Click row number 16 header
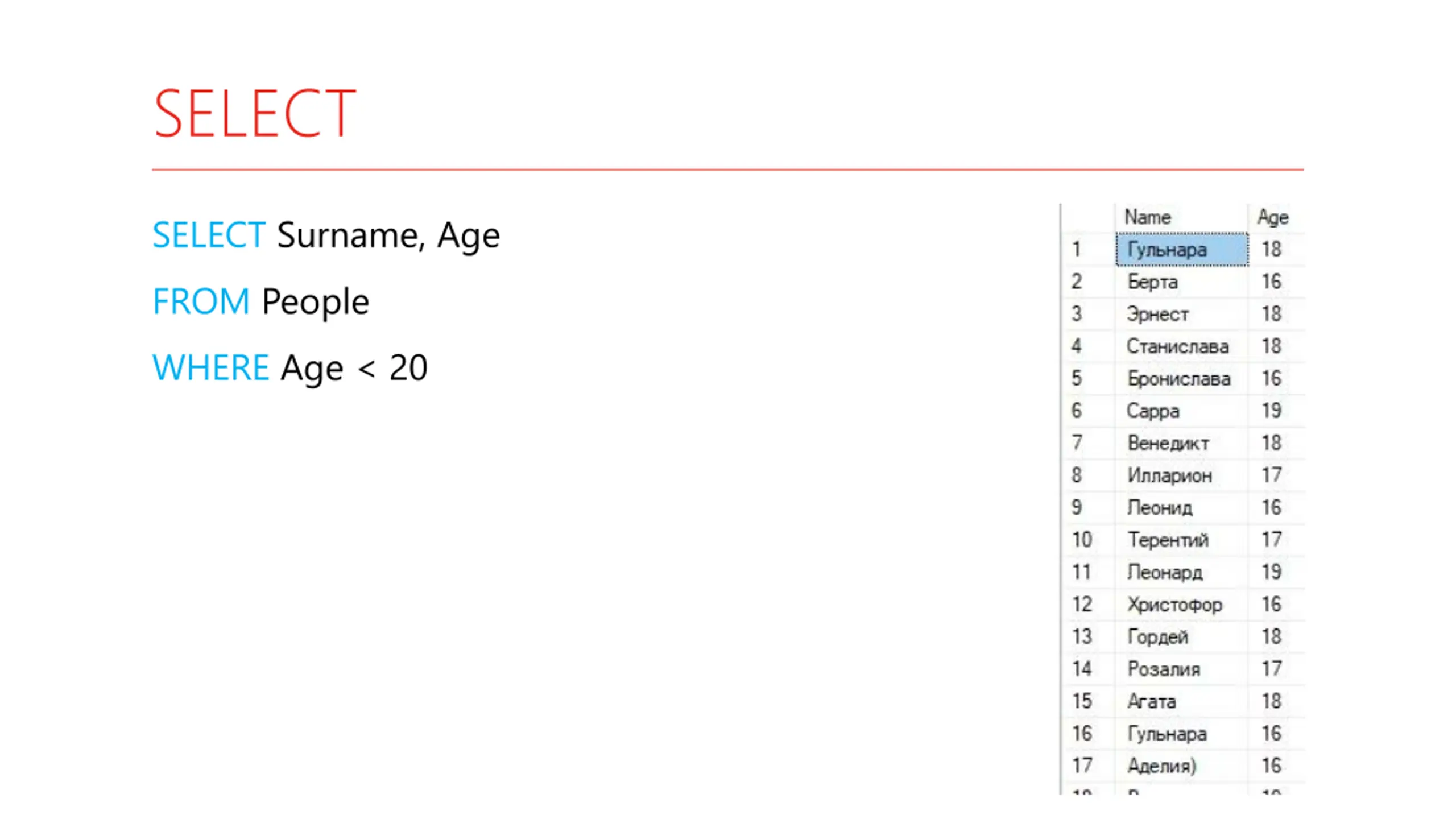 [1088, 733]
